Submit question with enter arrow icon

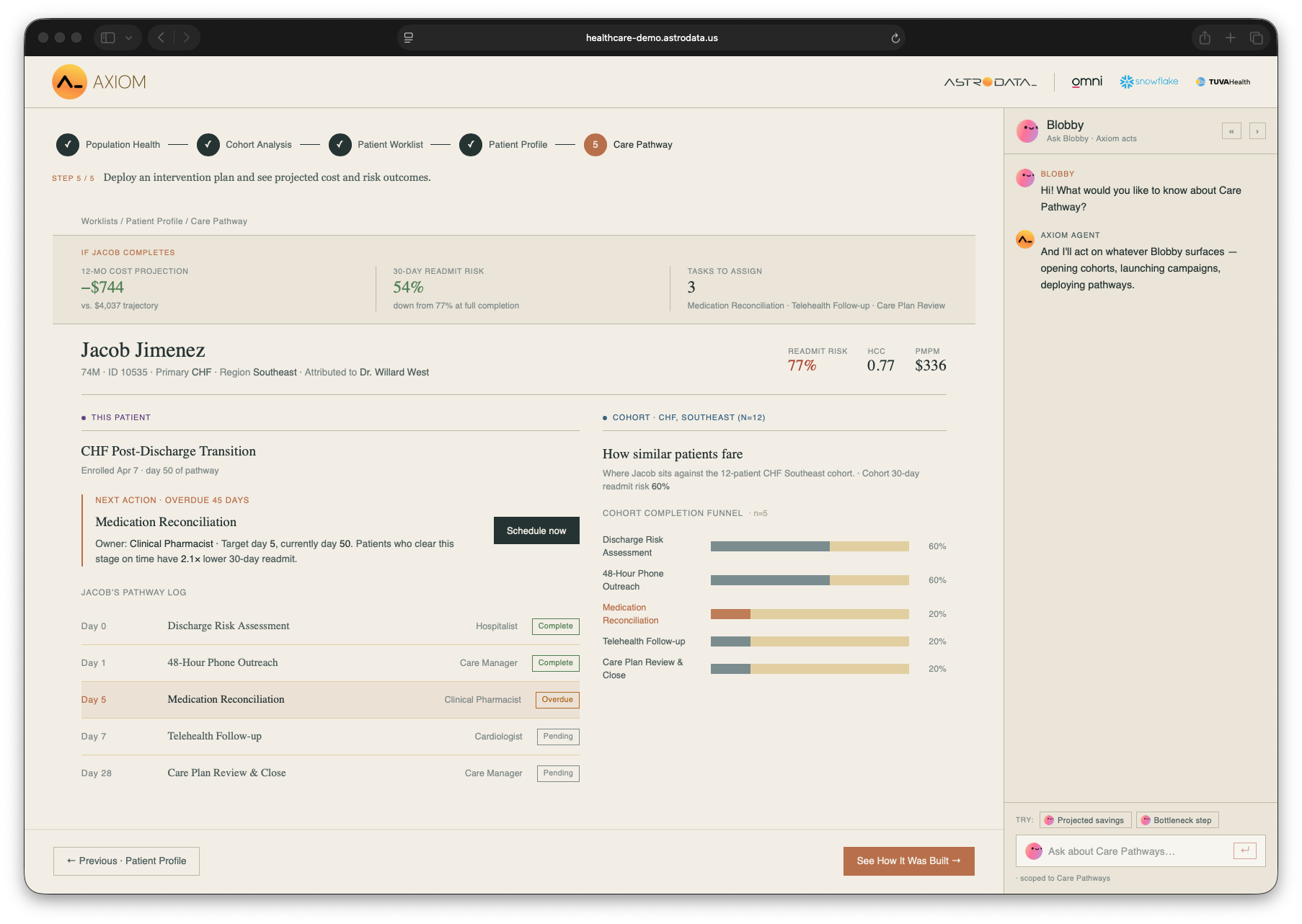tap(1245, 850)
